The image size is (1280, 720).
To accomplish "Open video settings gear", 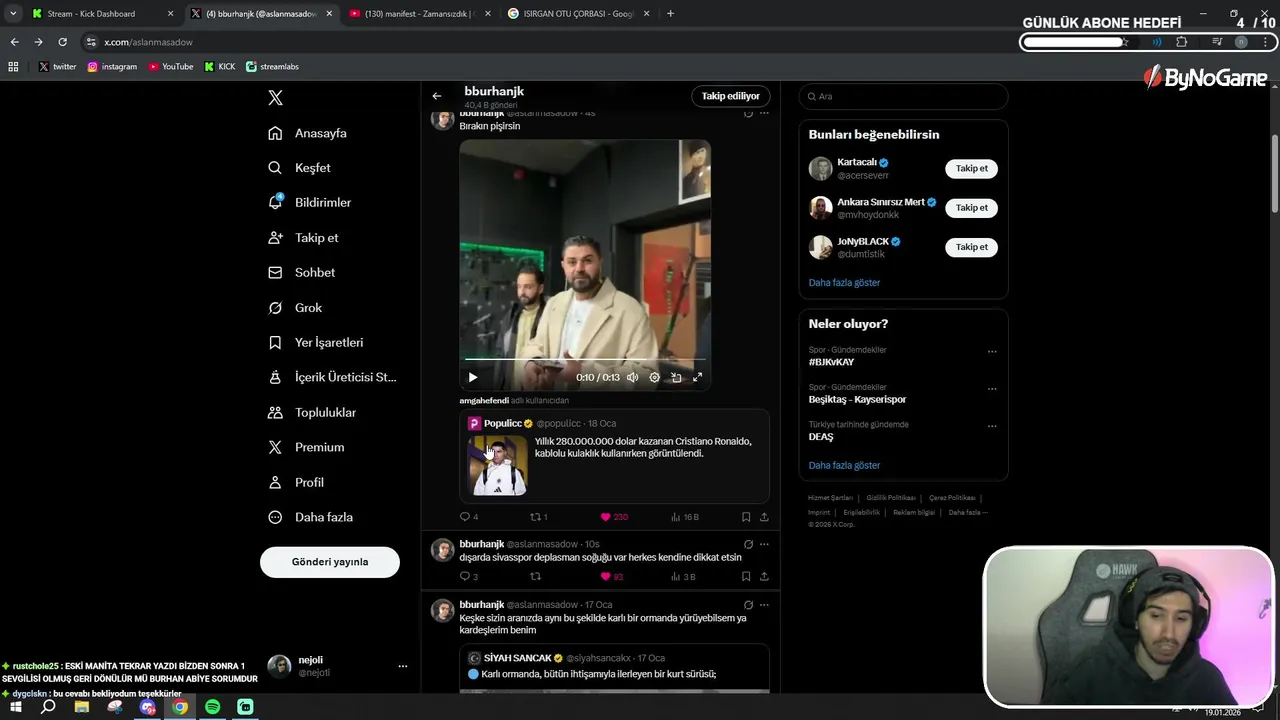I will pos(655,377).
